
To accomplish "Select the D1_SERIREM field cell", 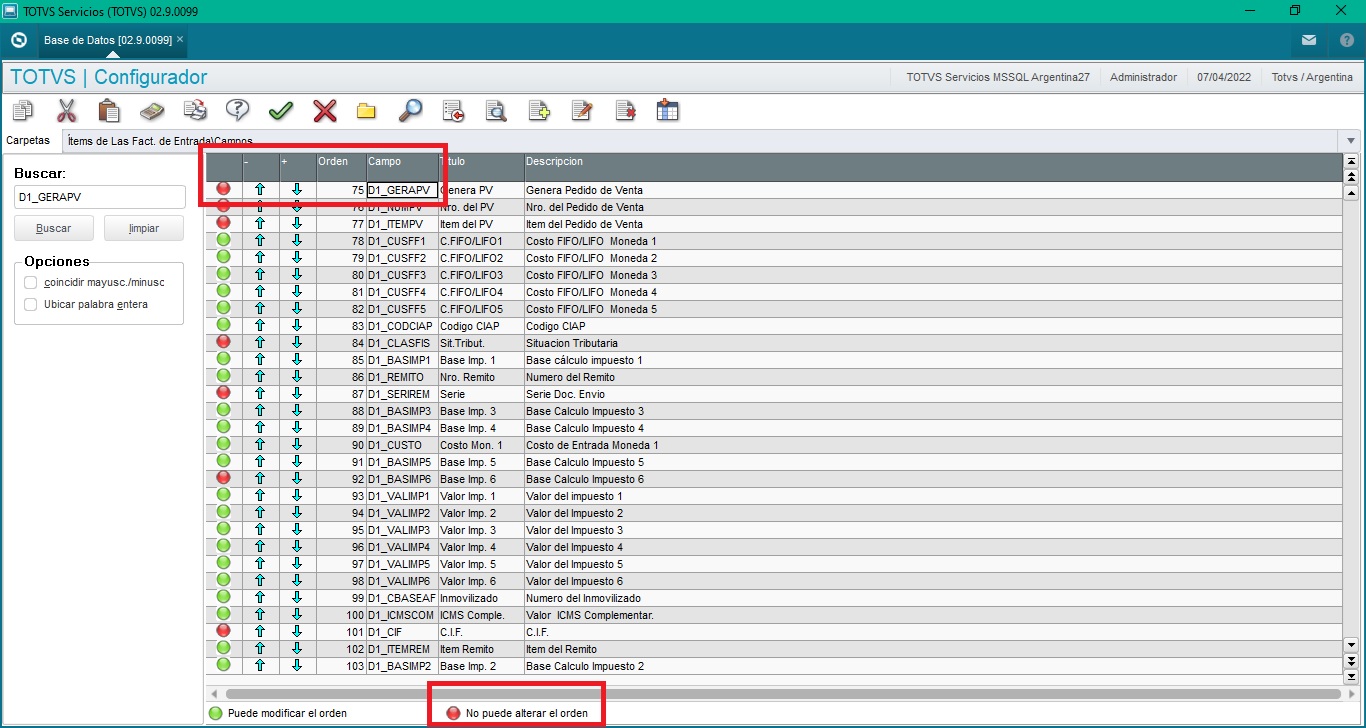I will (402, 394).
